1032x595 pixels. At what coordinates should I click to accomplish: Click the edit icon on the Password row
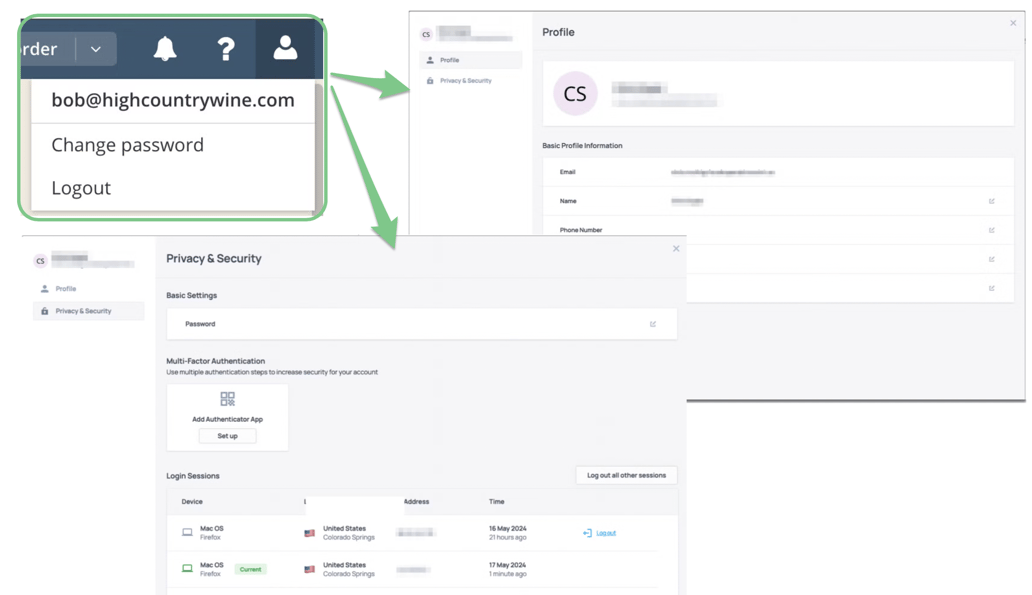click(654, 324)
